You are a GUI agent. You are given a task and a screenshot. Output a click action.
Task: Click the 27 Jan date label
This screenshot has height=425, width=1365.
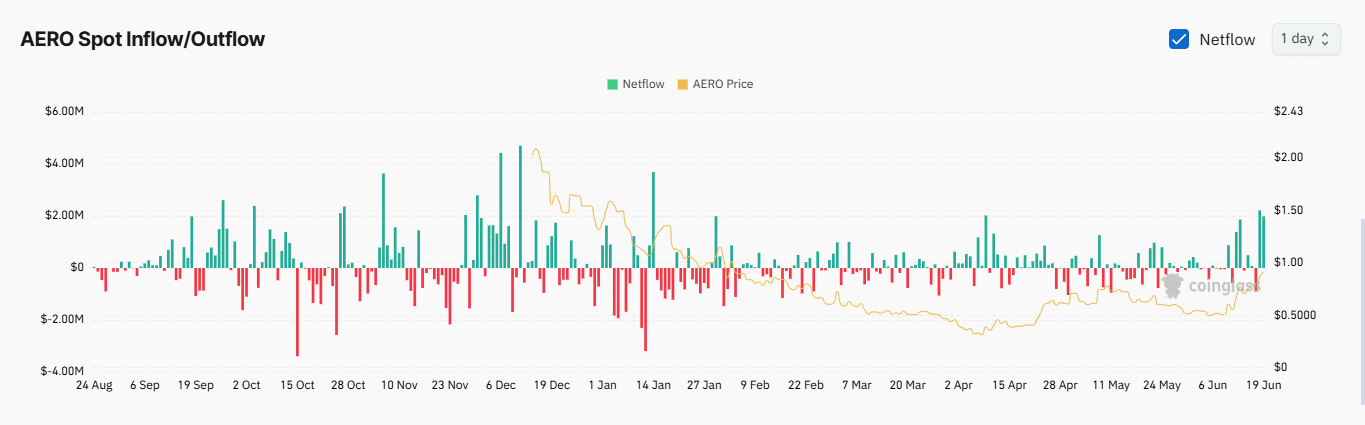pyautogui.click(x=705, y=385)
